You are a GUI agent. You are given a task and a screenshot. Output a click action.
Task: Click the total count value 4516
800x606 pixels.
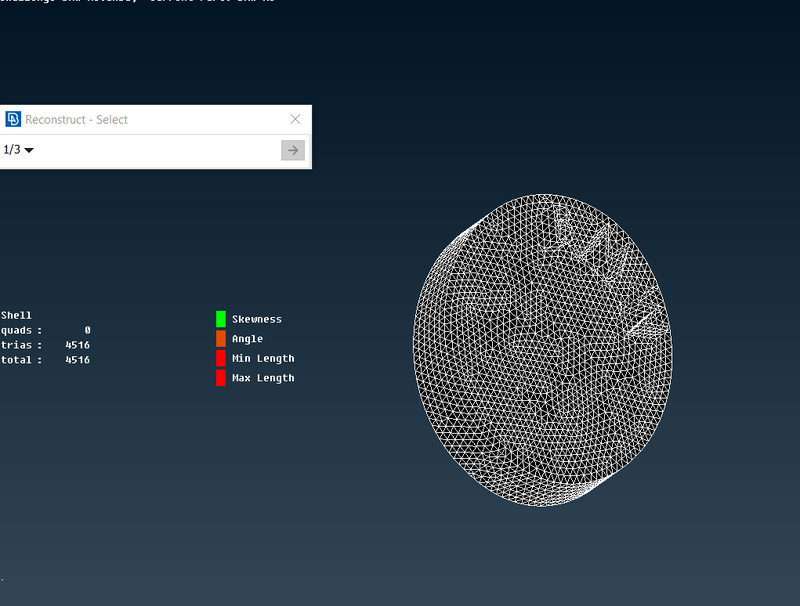[78, 360]
